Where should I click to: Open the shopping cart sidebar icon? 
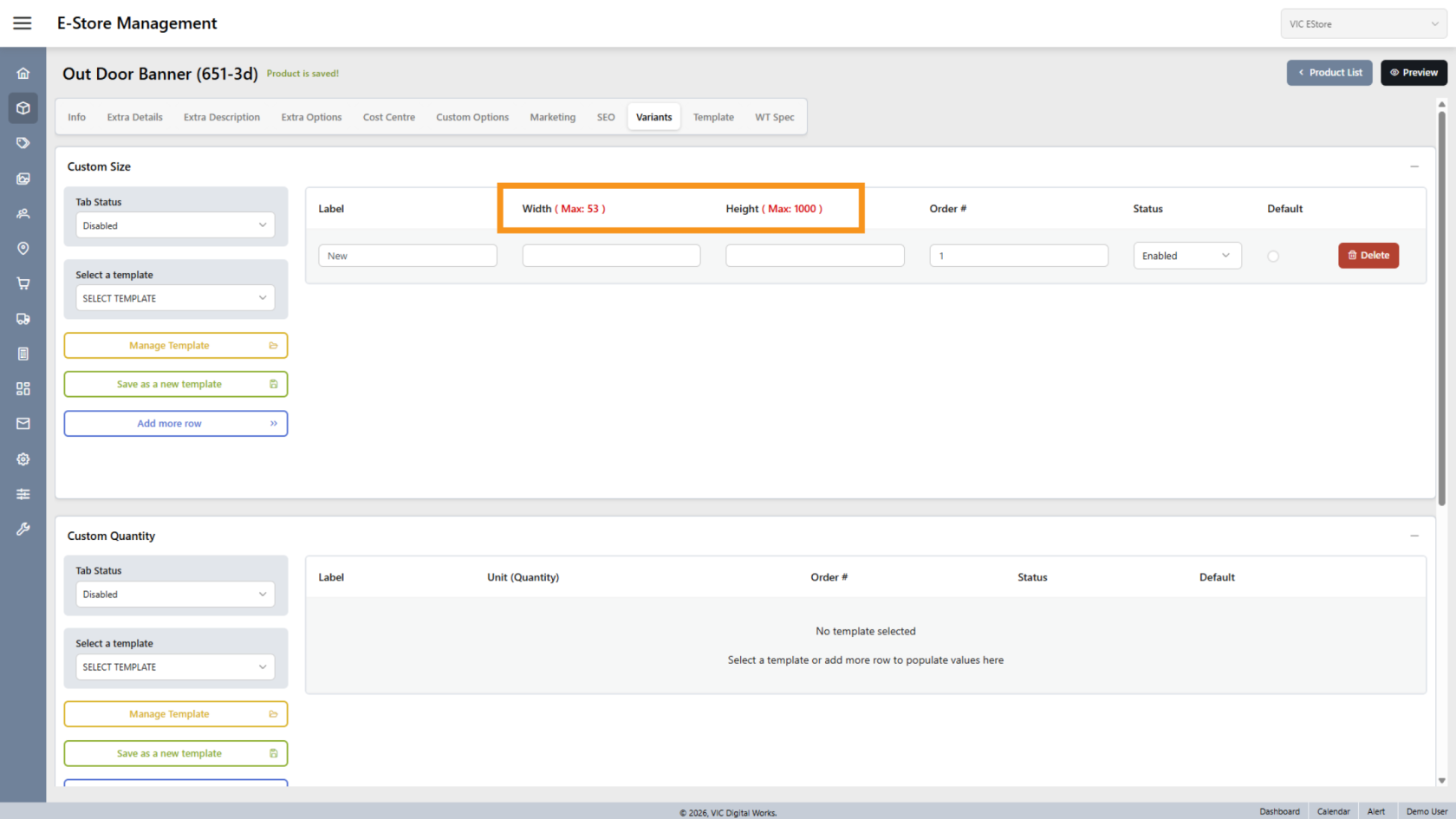[x=23, y=283]
